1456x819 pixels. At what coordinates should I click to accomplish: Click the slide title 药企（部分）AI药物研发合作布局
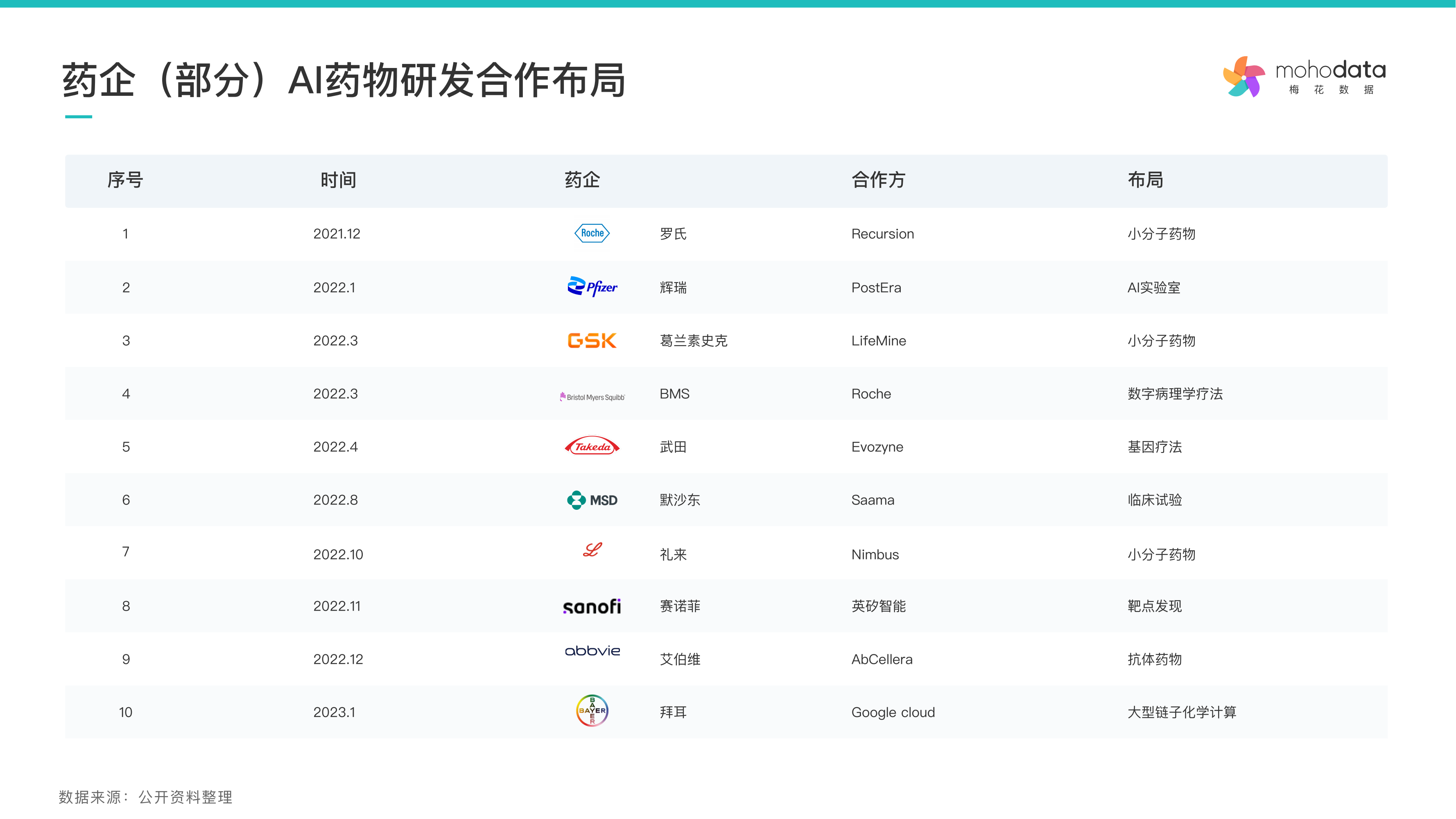(x=344, y=80)
